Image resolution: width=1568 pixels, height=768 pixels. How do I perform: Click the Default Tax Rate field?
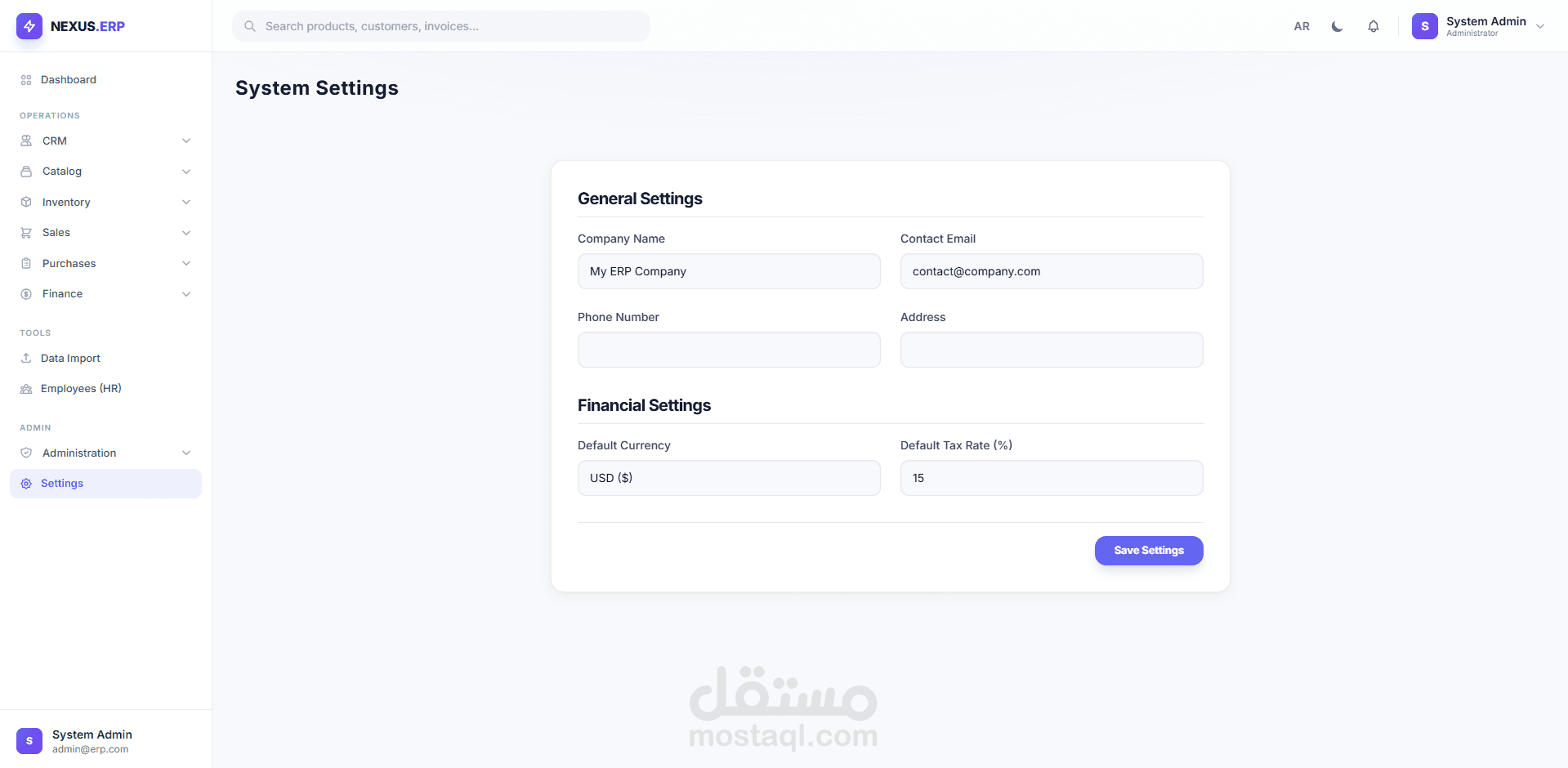(x=1052, y=478)
